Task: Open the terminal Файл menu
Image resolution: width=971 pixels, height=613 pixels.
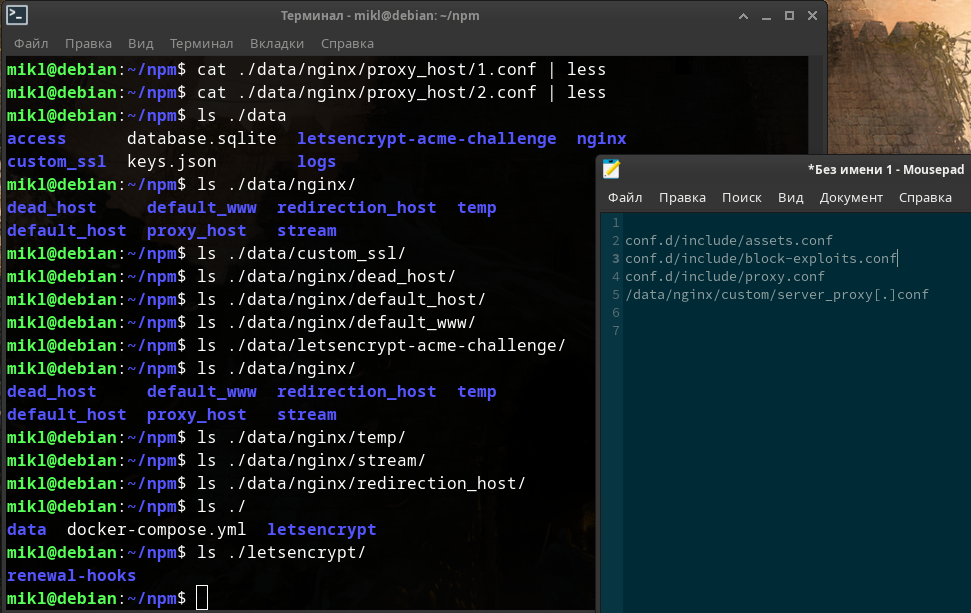Action: click(31, 43)
